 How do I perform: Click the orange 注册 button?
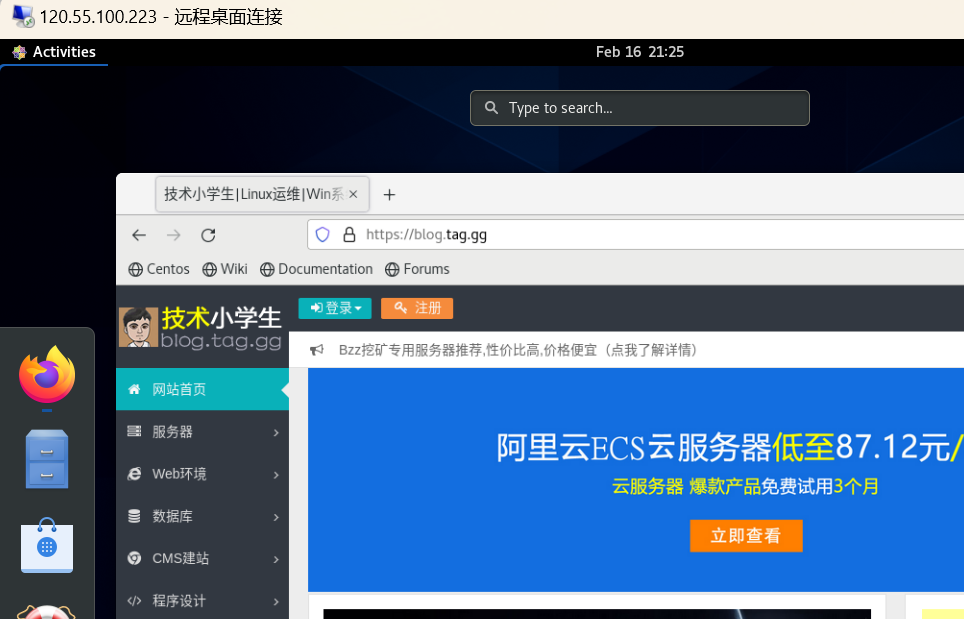(x=417, y=308)
